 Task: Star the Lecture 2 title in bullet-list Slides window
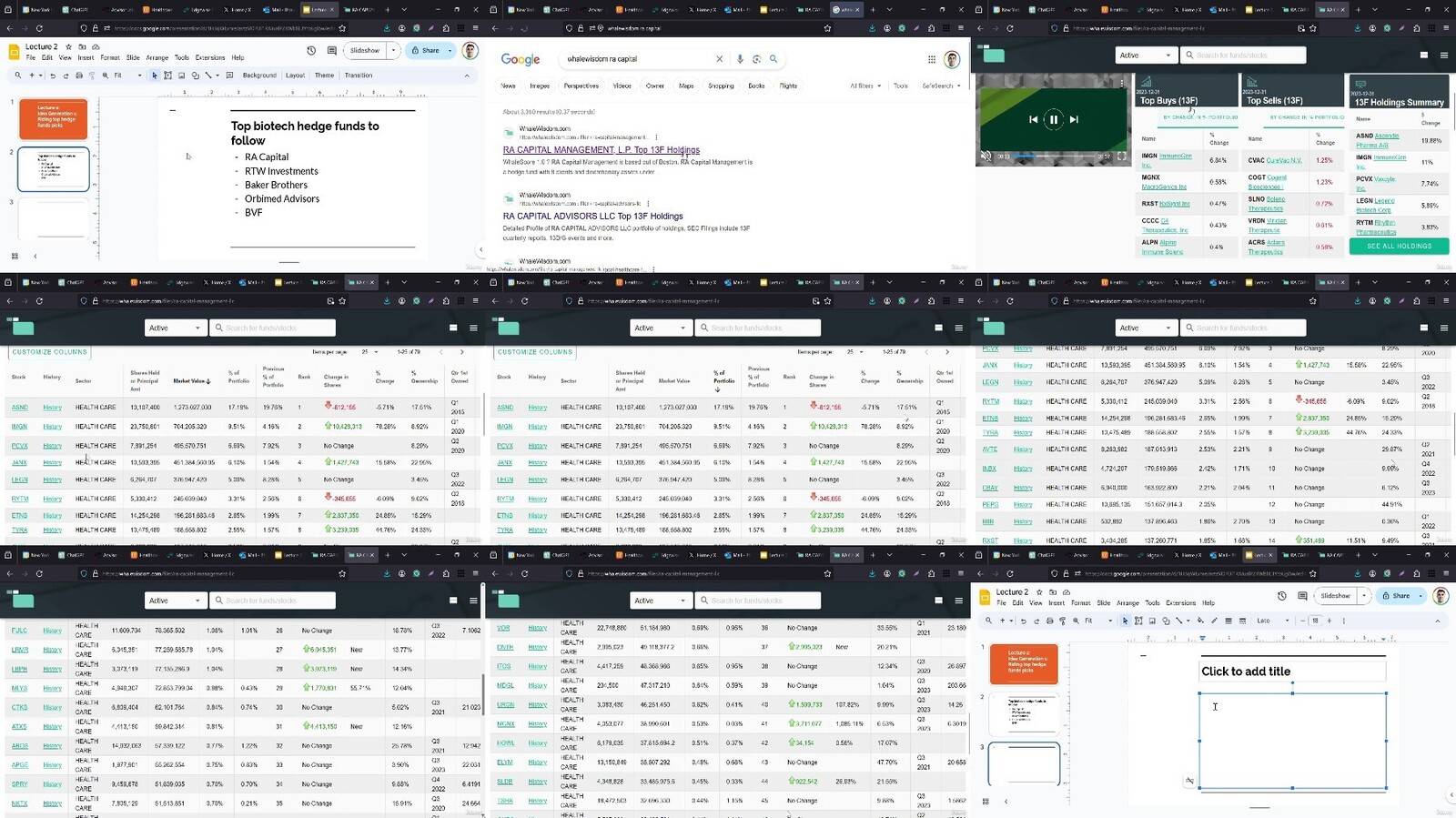point(68,46)
